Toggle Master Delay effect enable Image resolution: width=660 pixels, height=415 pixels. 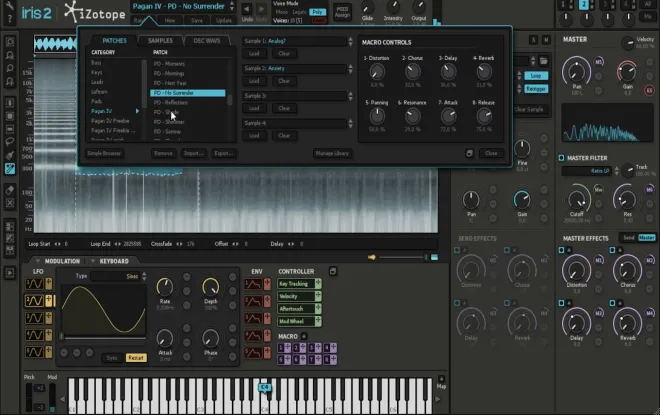(561, 303)
